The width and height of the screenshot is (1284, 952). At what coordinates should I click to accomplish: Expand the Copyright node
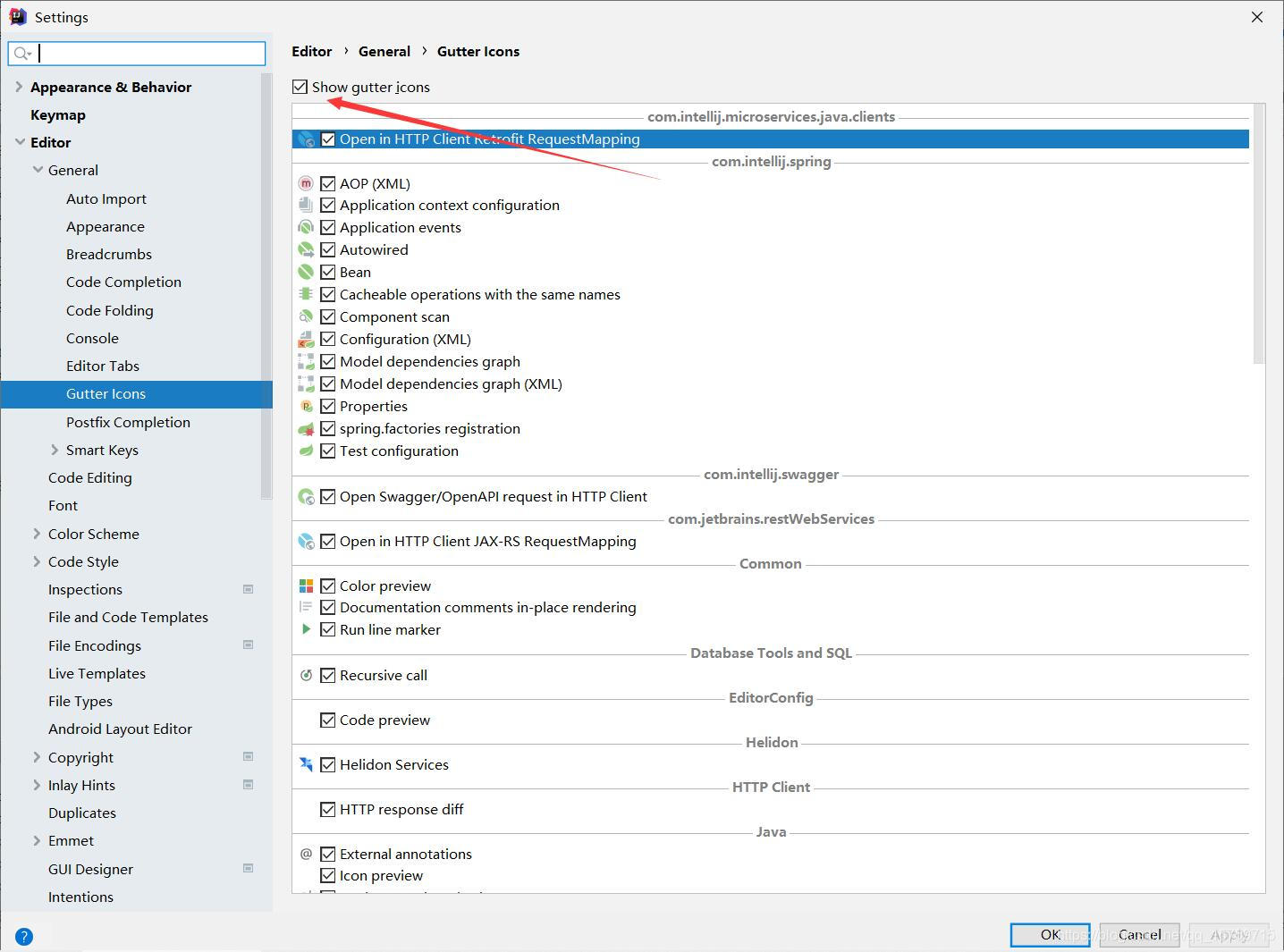(37, 757)
